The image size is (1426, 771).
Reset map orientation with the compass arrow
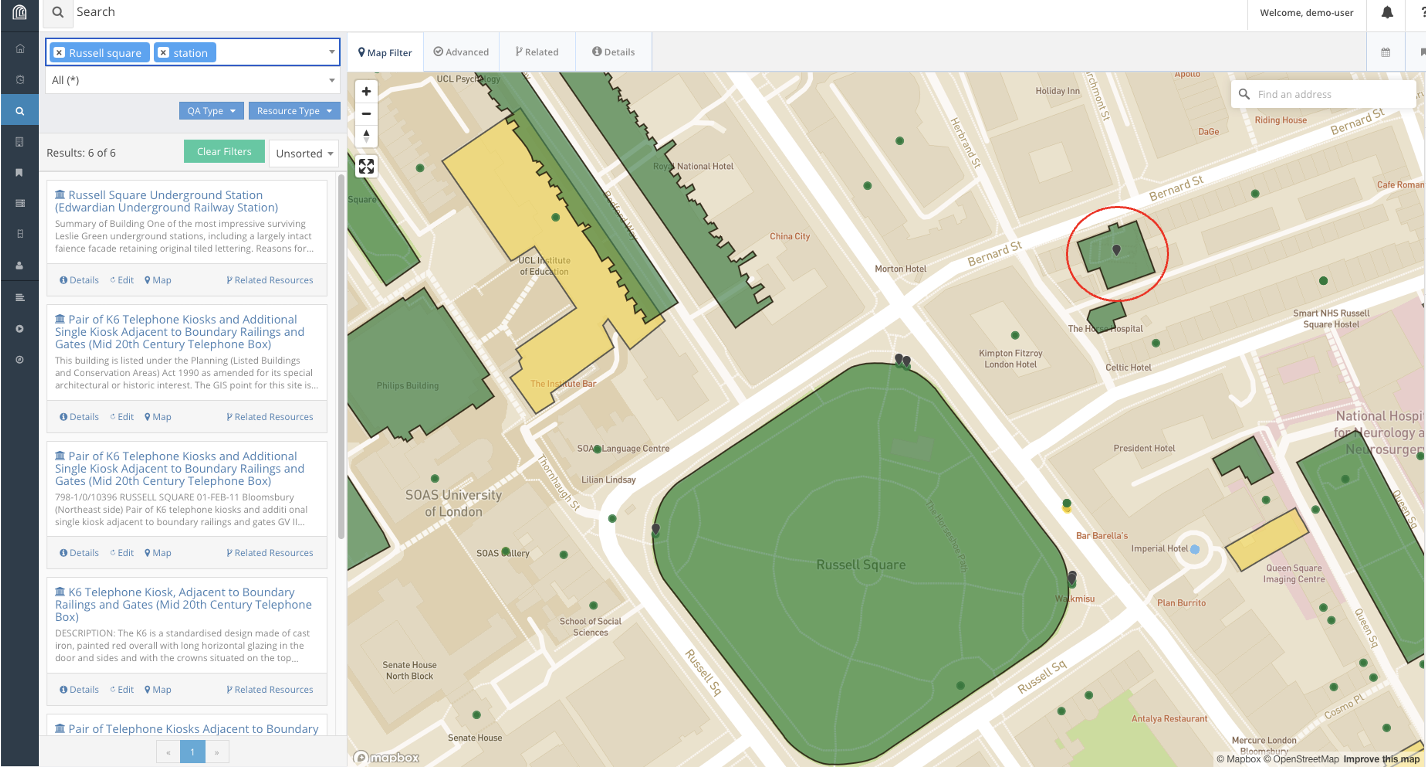(x=366, y=137)
